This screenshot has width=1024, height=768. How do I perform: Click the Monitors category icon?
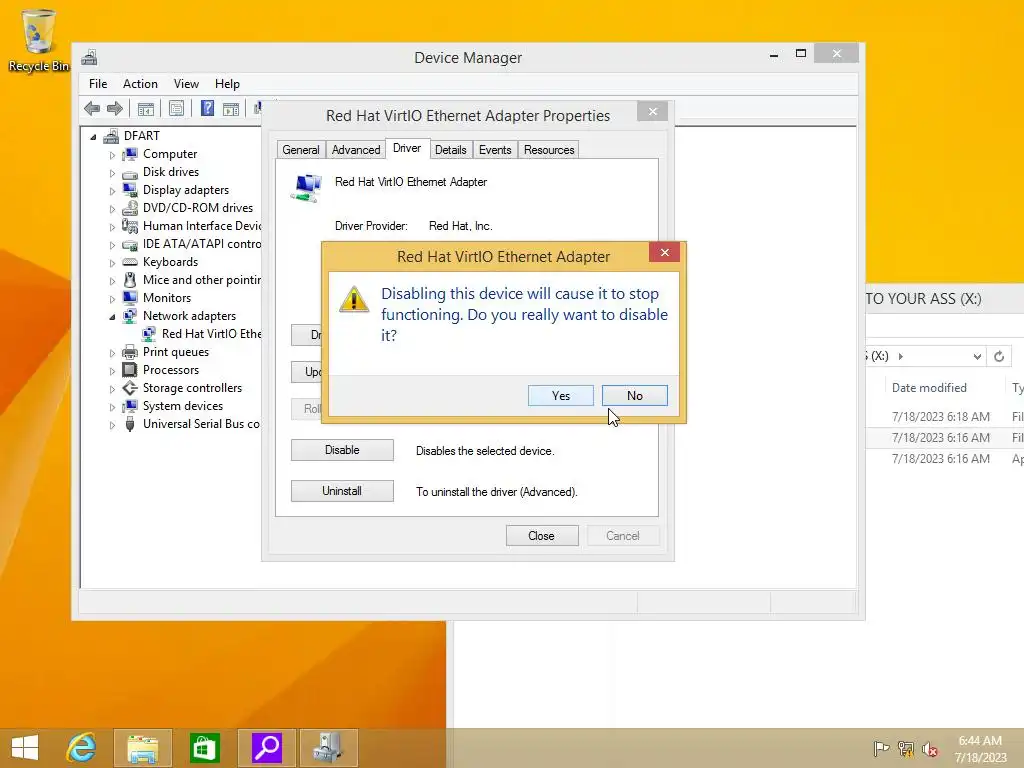pos(130,298)
